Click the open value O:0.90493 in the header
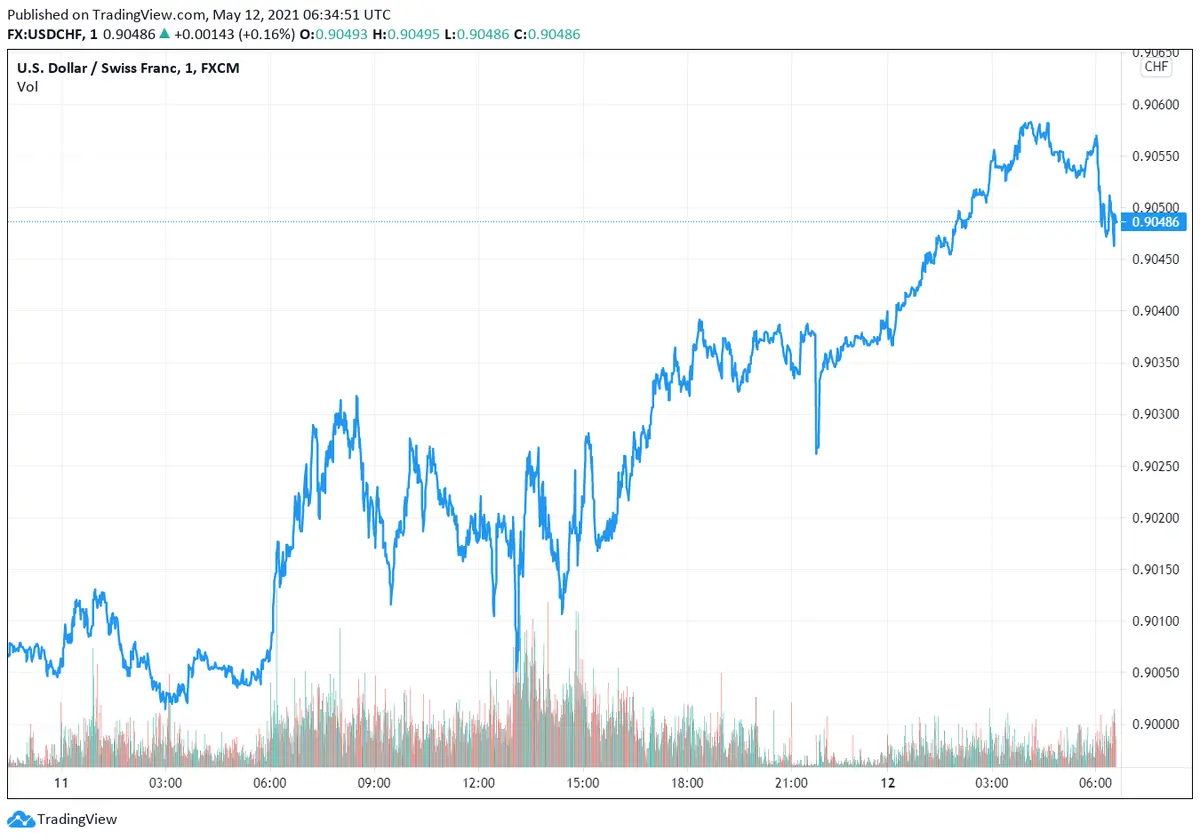The width and height of the screenshot is (1200, 840). (x=339, y=35)
